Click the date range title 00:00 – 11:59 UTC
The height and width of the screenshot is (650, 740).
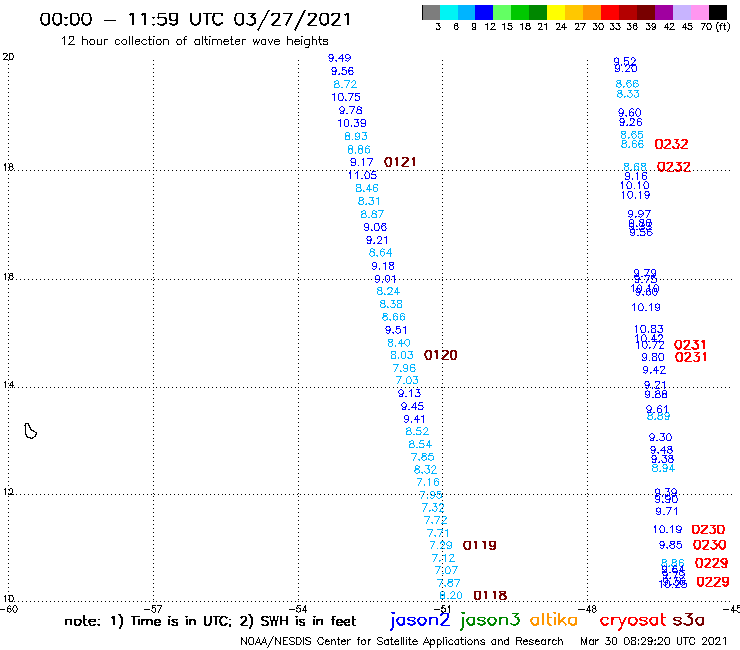tap(195, 20)
